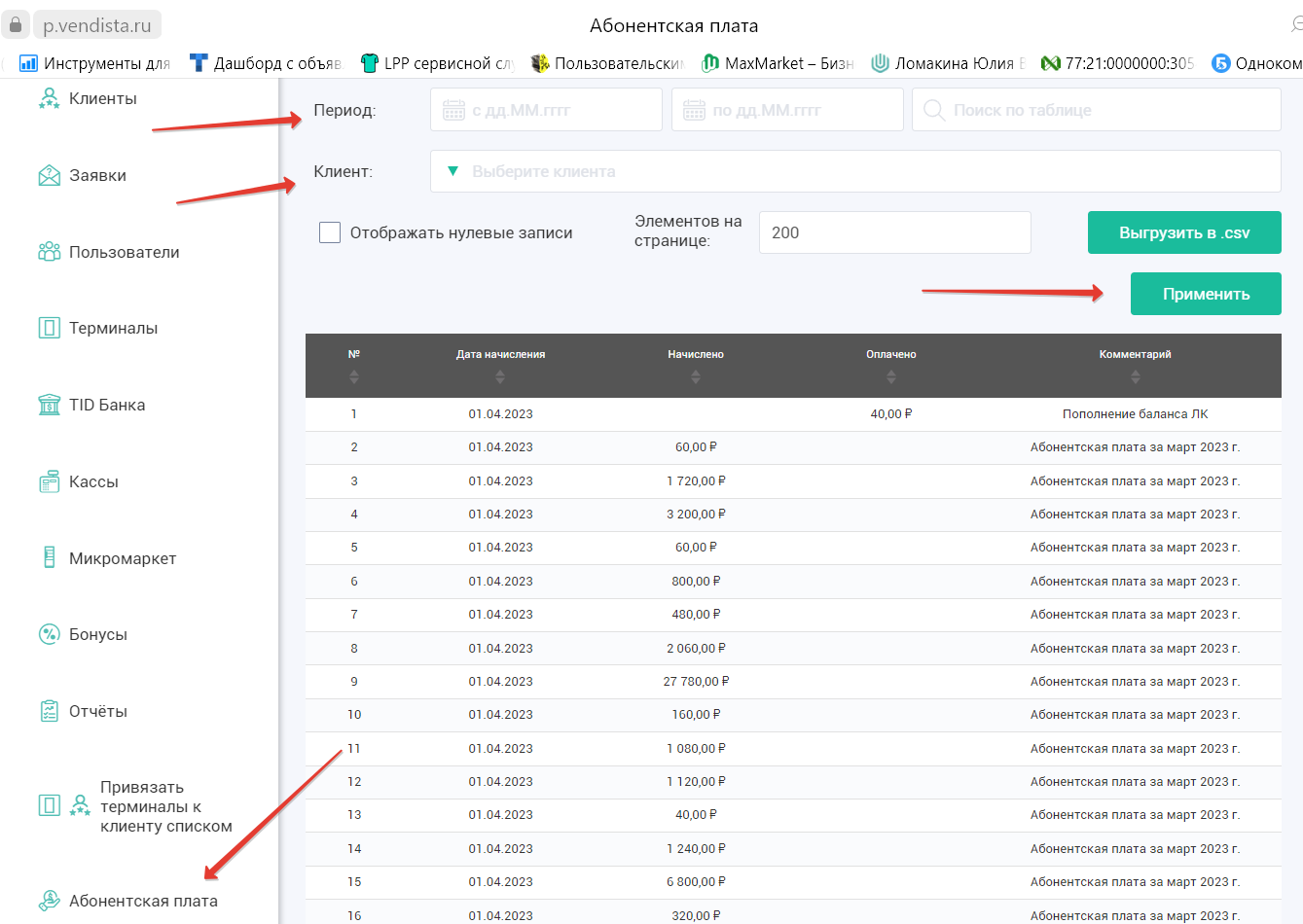Click the Терминалы icon in sidebar
The width and height of the screenshot is (1303, 924).
click(x=49, y=328)
